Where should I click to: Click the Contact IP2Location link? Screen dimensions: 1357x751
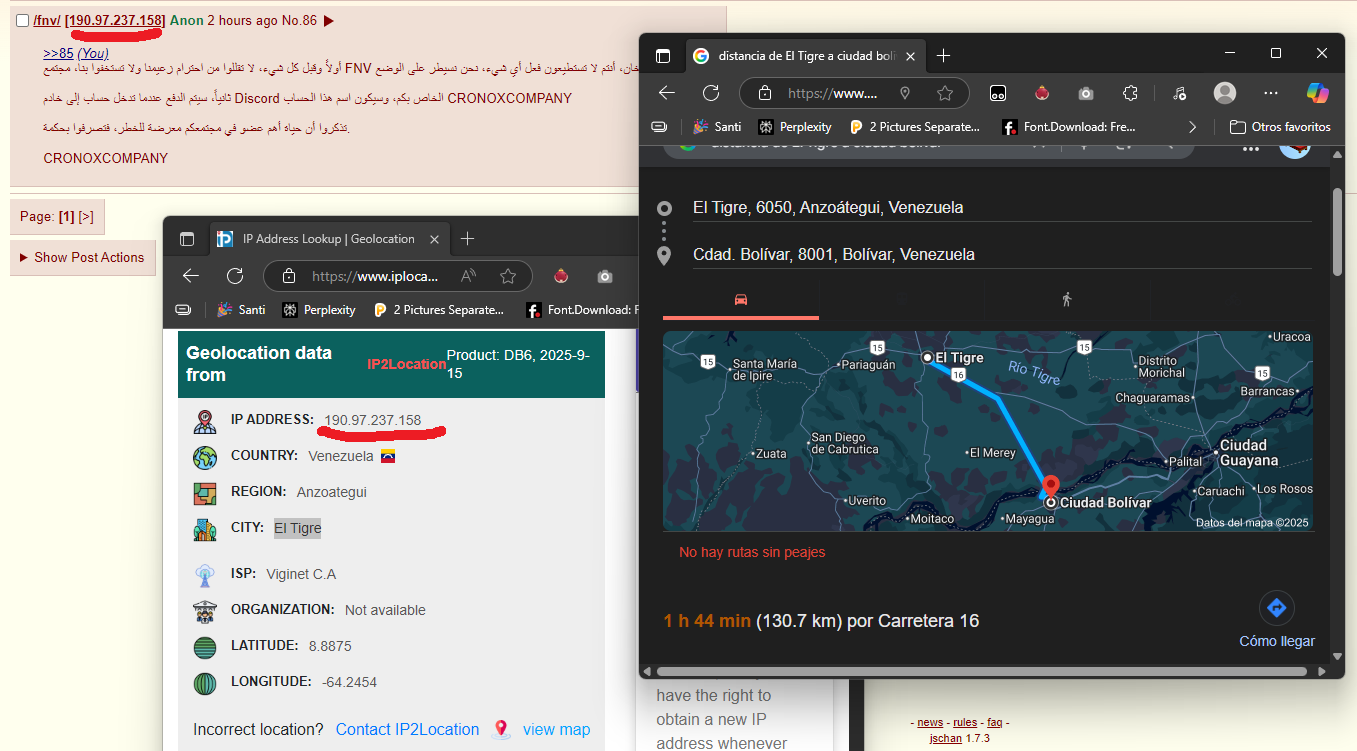(407, 729)
